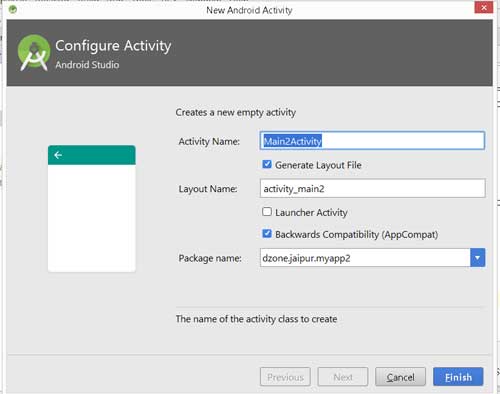500x394 pixels.
Task: Focus the Activity Name text field
Action: pyautogui.click(x=372, y=141)
